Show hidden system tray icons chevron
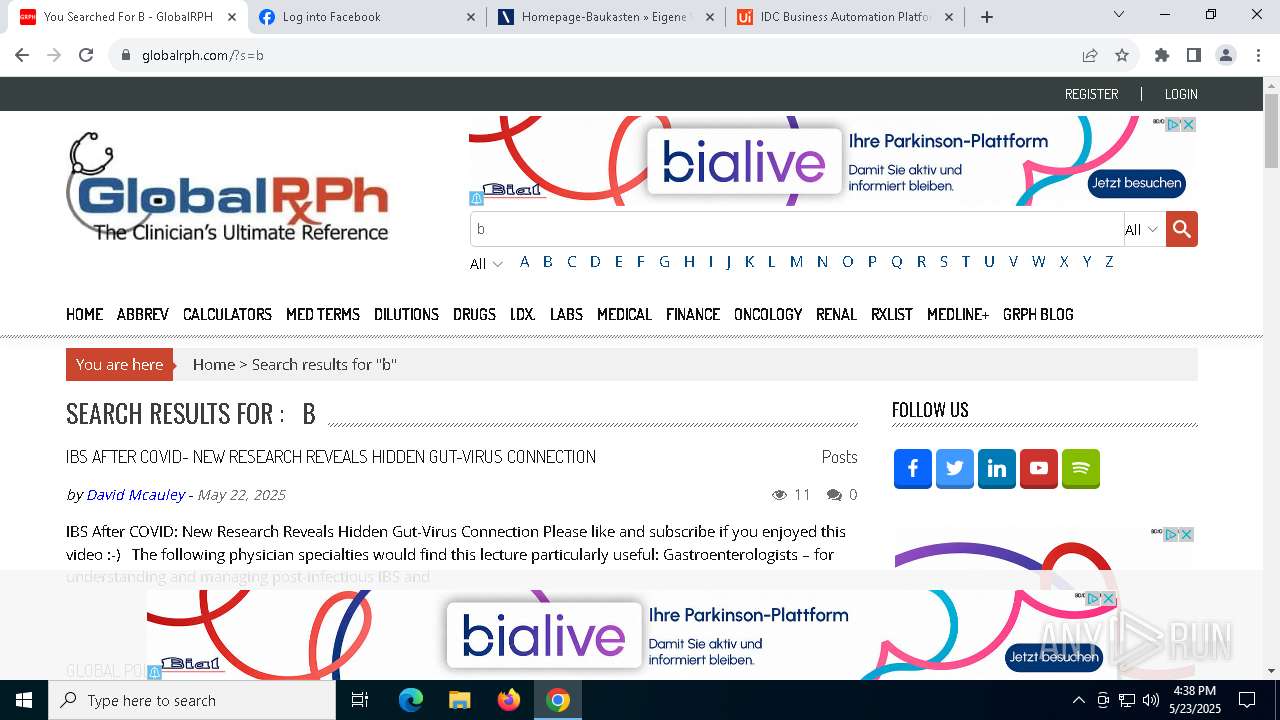This screenshot has height=720, width=1280. click(1078, 700)
